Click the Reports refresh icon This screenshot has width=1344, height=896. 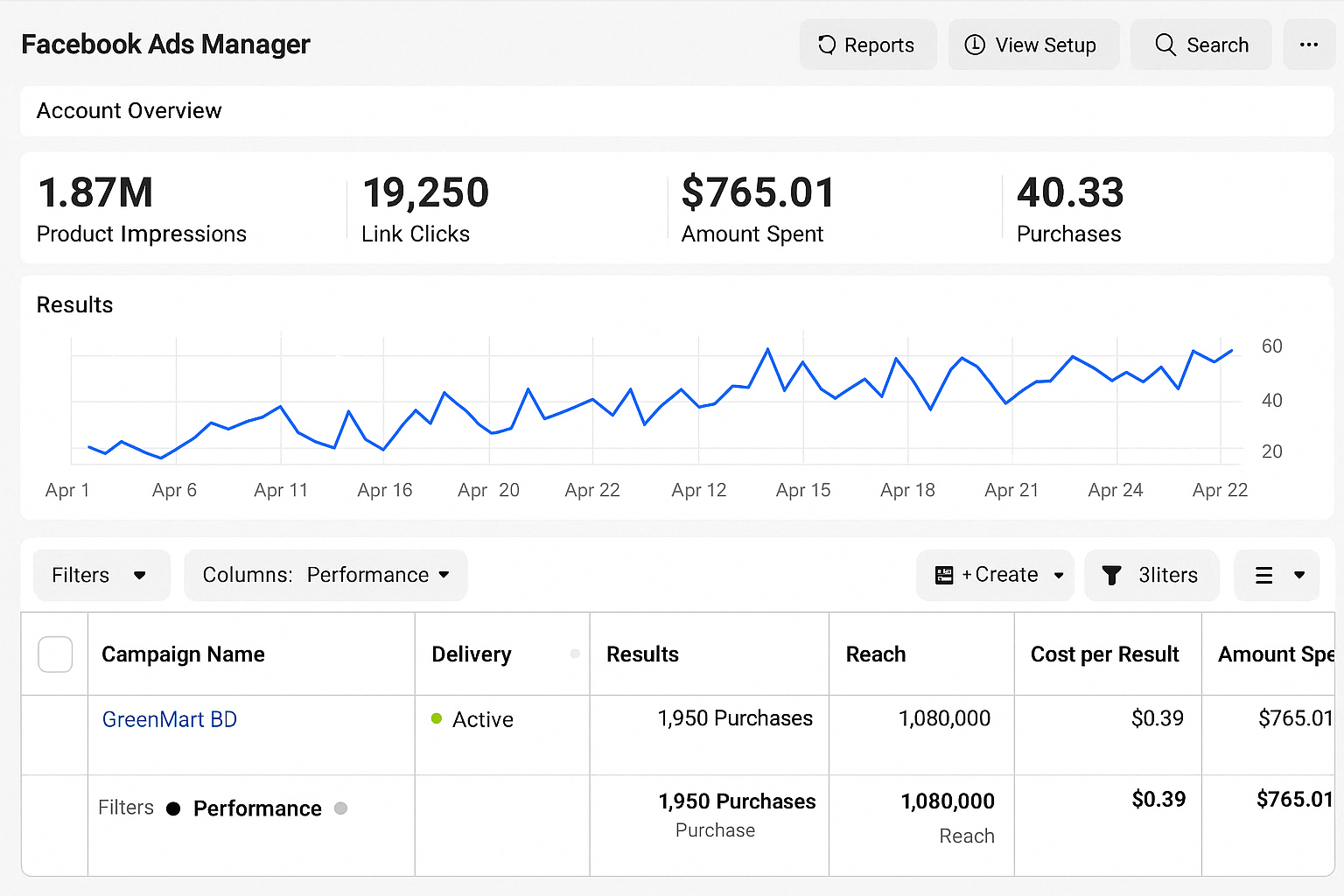[x=827, y=45]
